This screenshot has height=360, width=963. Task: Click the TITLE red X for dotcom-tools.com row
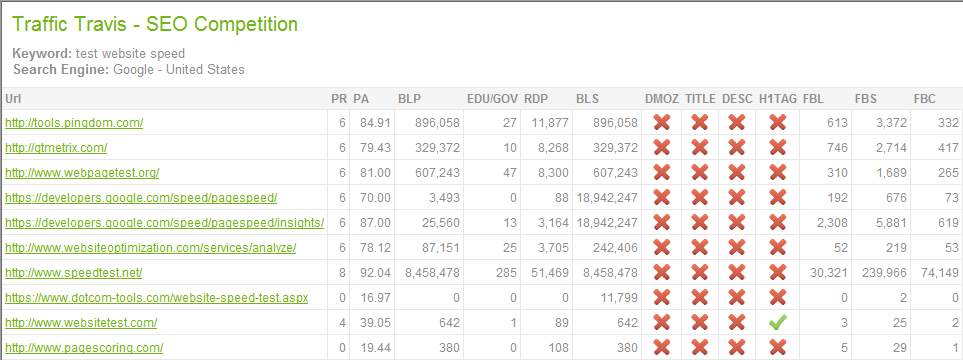tap(700, 298)
